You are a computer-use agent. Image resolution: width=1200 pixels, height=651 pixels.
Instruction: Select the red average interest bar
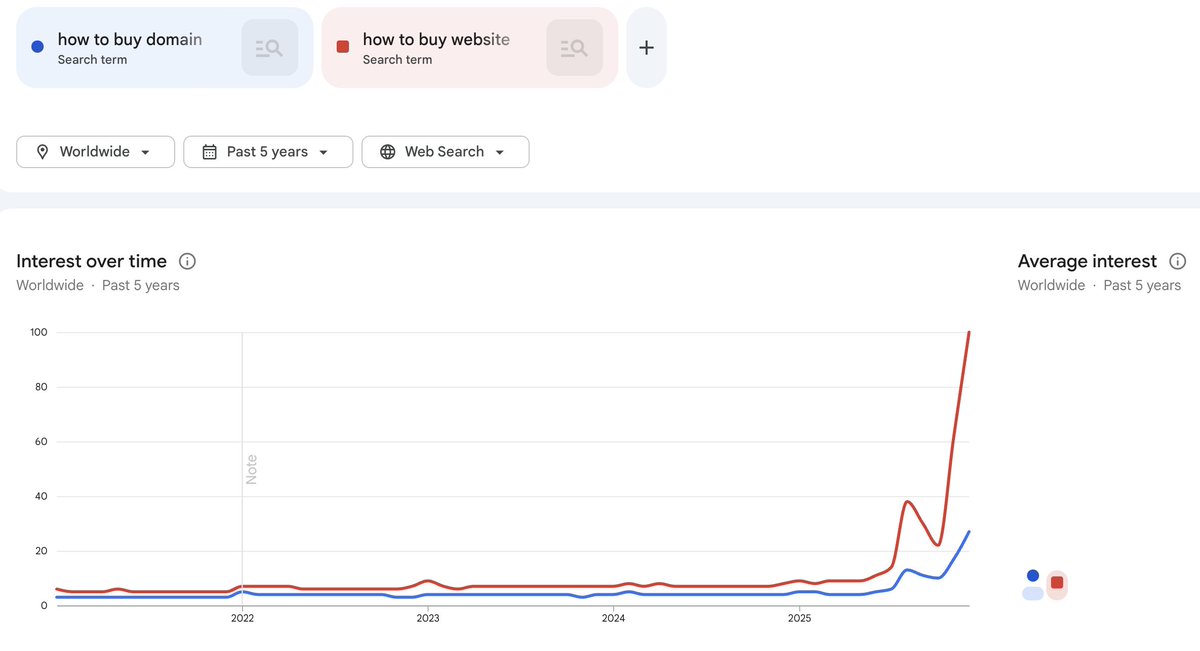click(x=1057, y=584)
